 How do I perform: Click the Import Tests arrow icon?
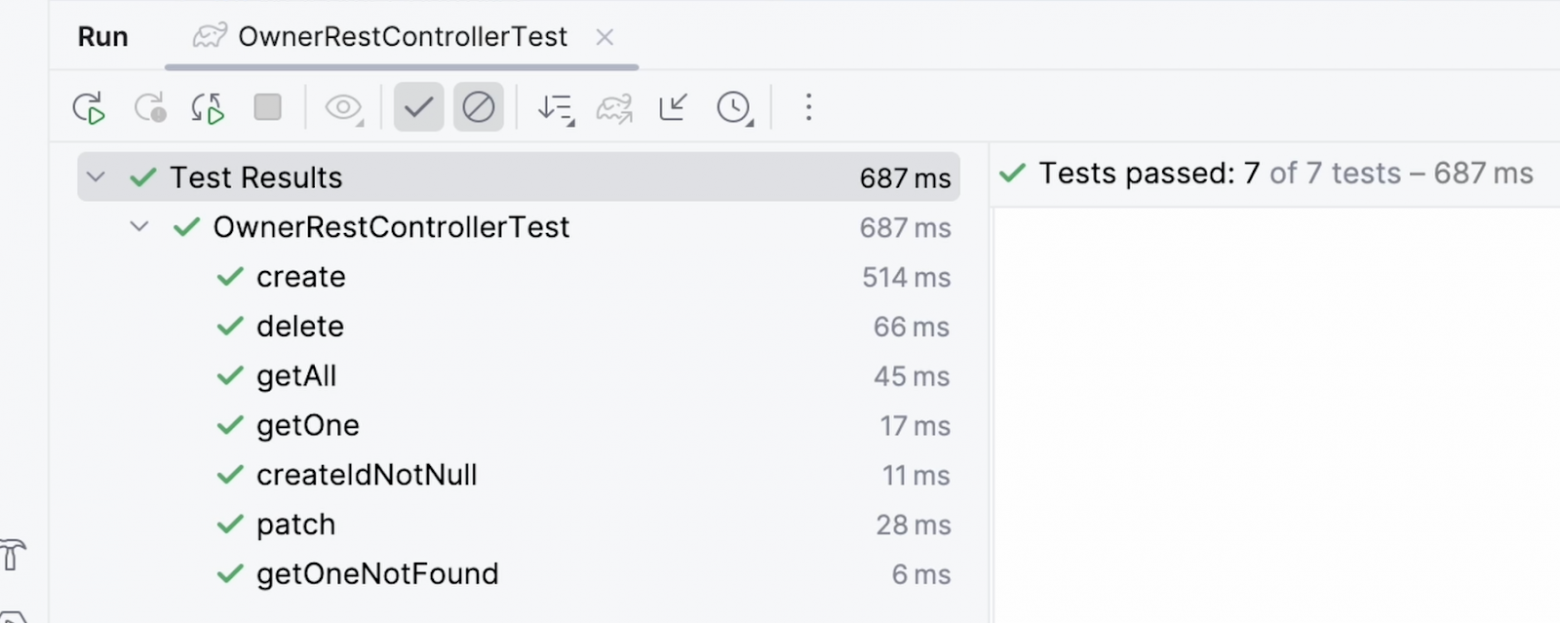point(674,107)
